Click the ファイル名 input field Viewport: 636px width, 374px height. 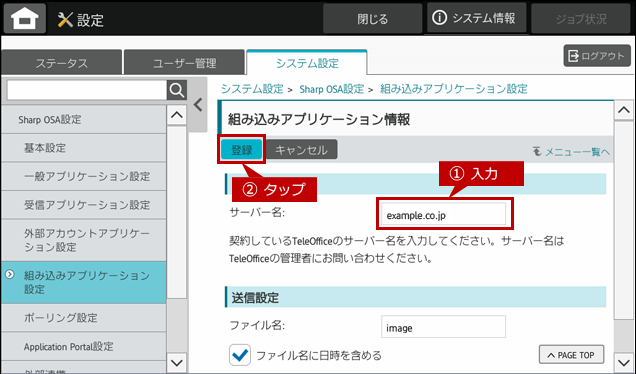[443, 327]
